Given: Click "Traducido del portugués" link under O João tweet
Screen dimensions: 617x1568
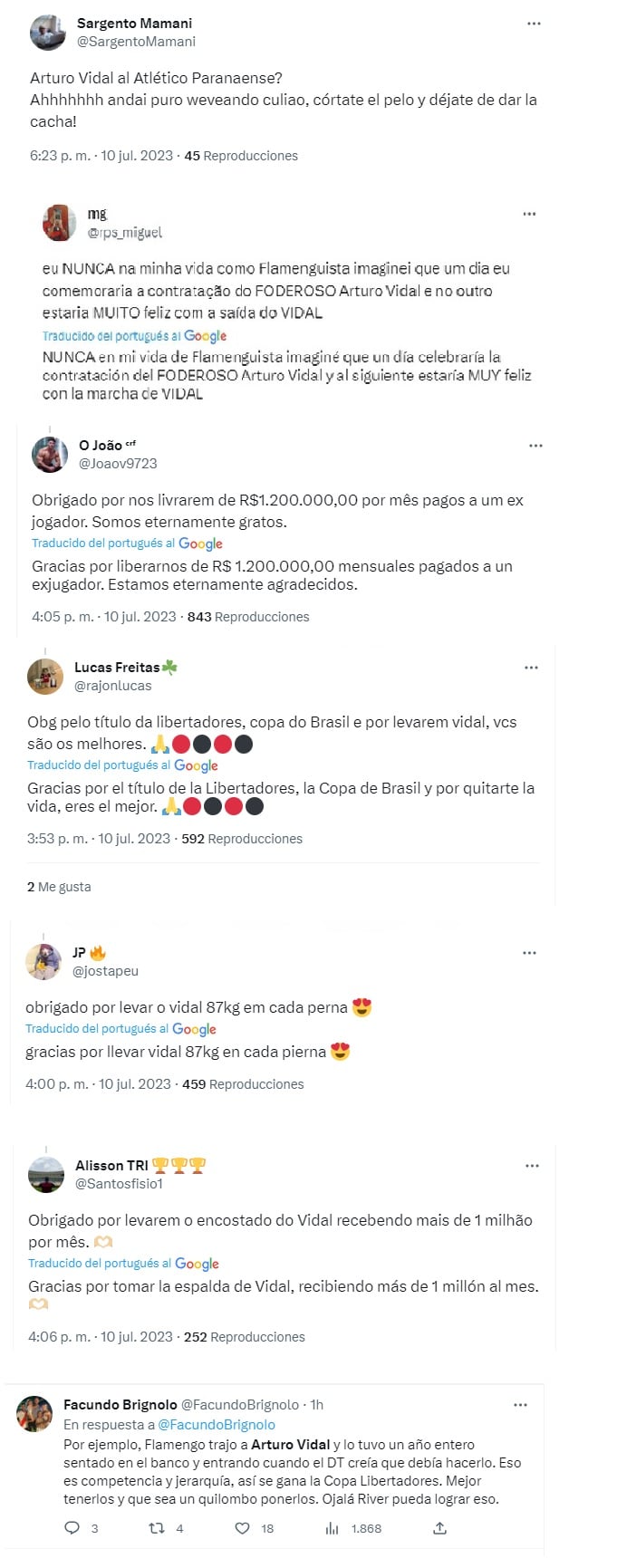Looking at the screenshot, I should (103, 544).
